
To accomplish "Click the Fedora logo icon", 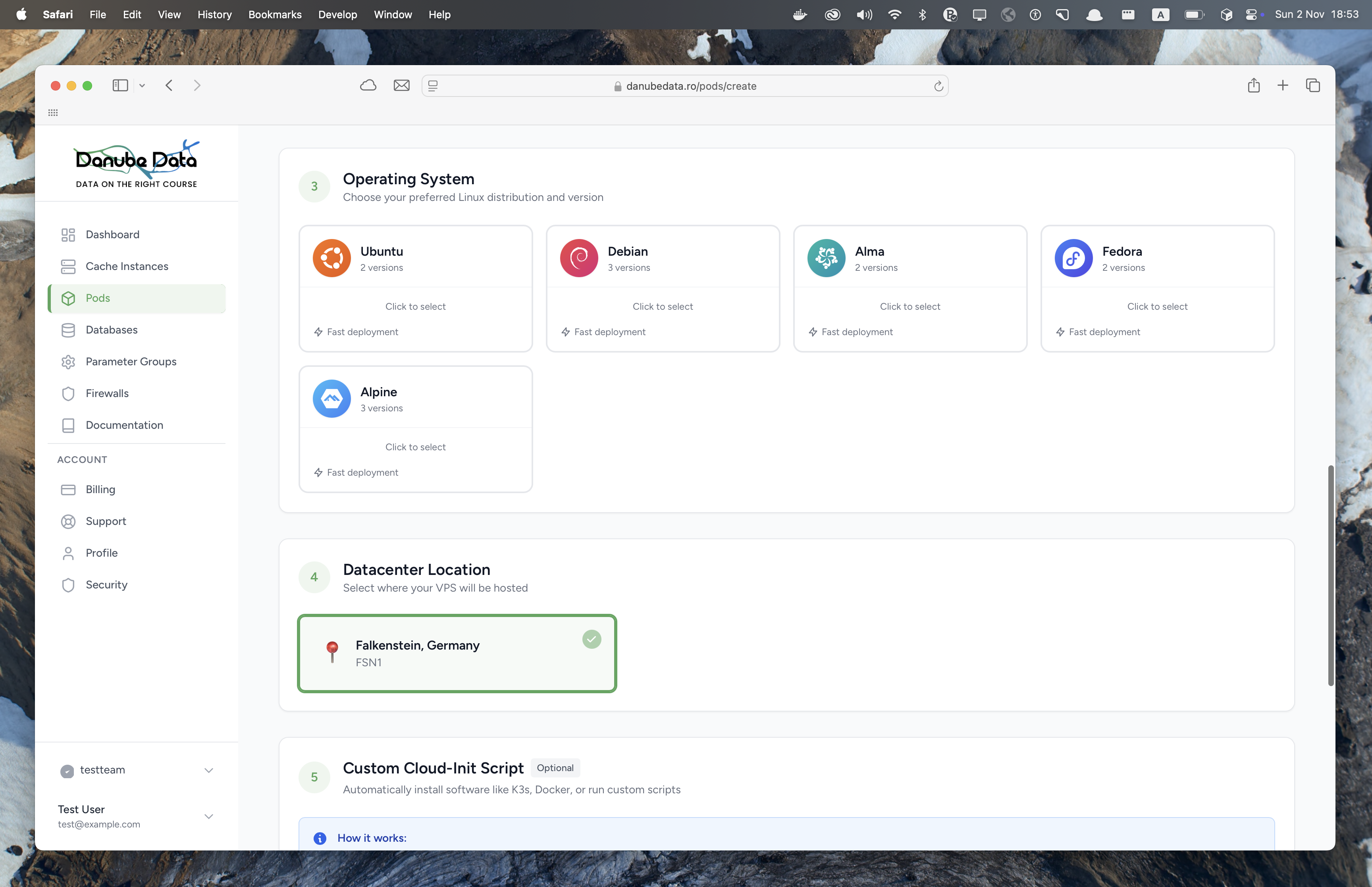I will point(1073,257).
